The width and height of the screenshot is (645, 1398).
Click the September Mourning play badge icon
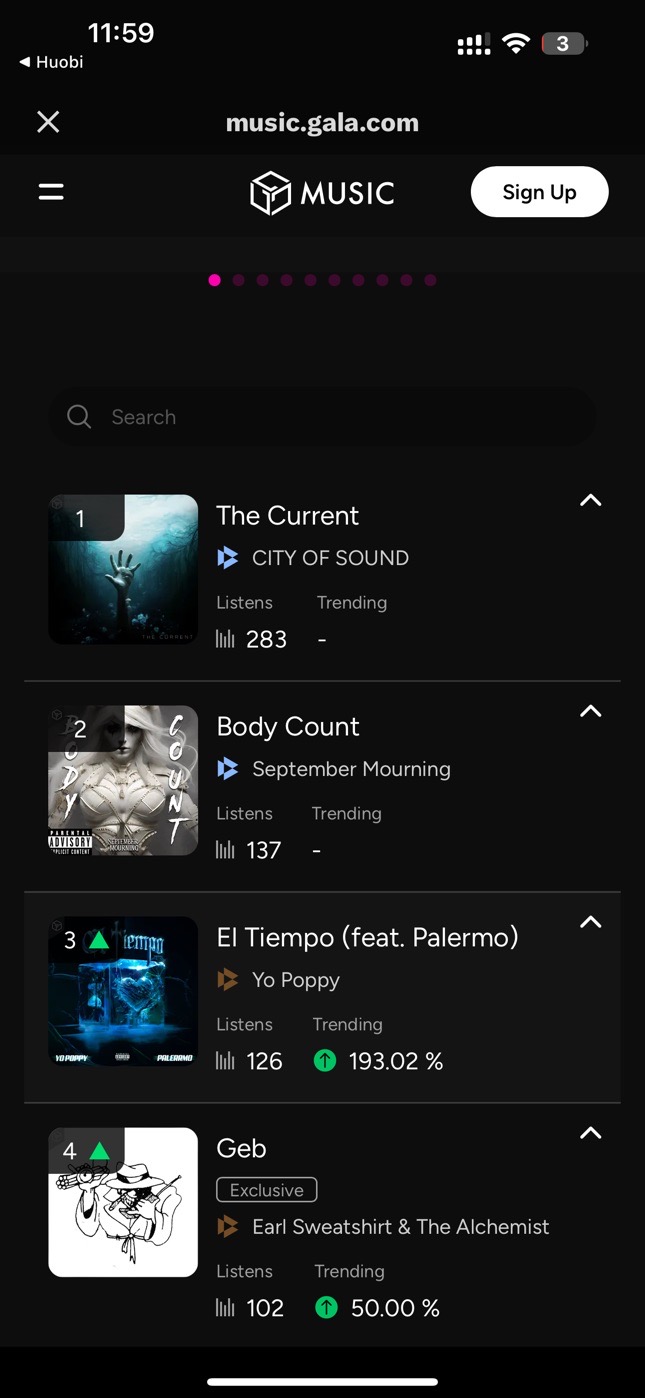[x=228, y=769]
